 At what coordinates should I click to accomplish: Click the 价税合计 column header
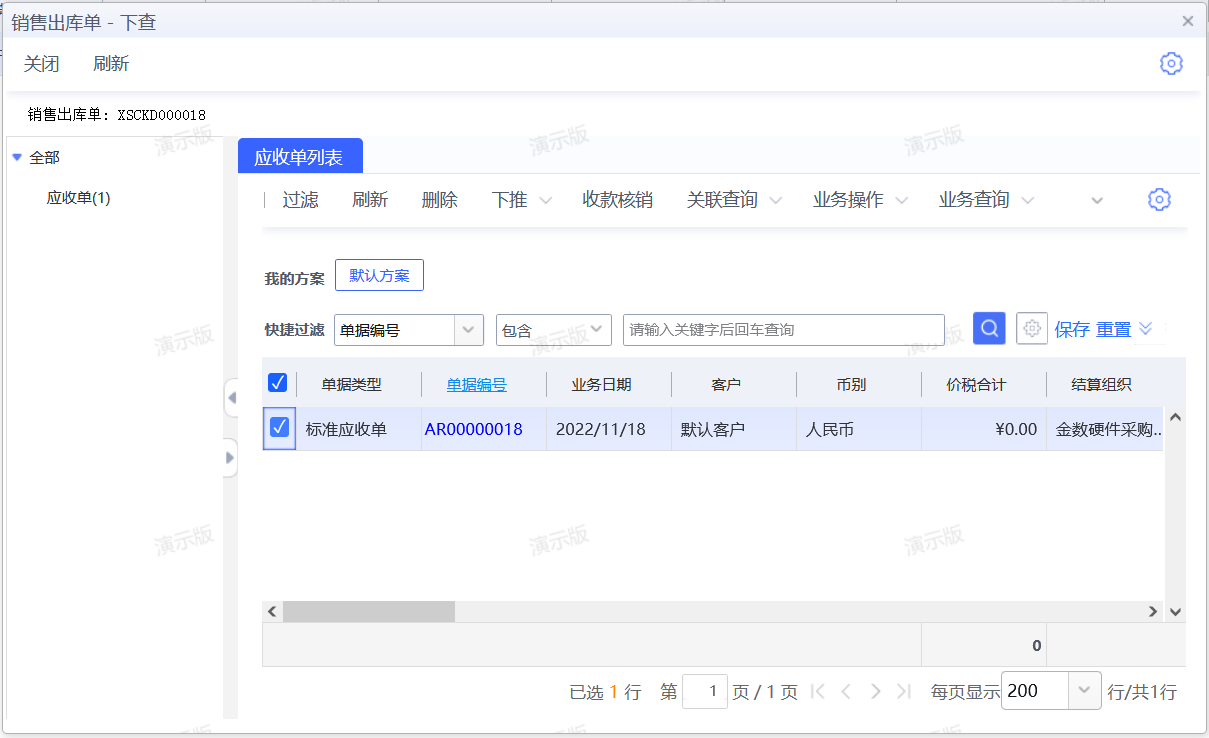(x=976, y=384)
